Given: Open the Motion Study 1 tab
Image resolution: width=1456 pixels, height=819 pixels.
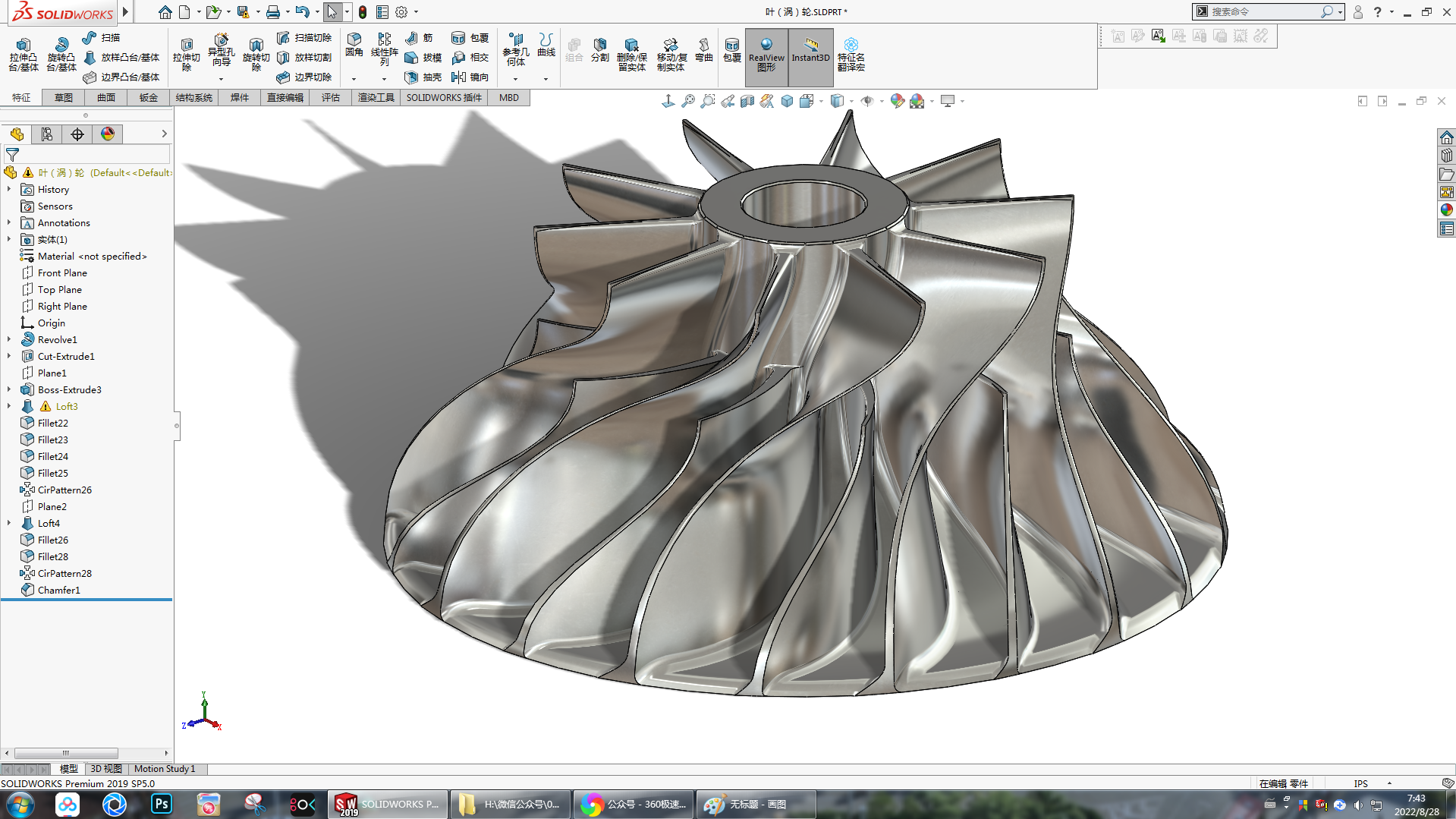Looking at the screenshot, I should click(x=165, y=769).
